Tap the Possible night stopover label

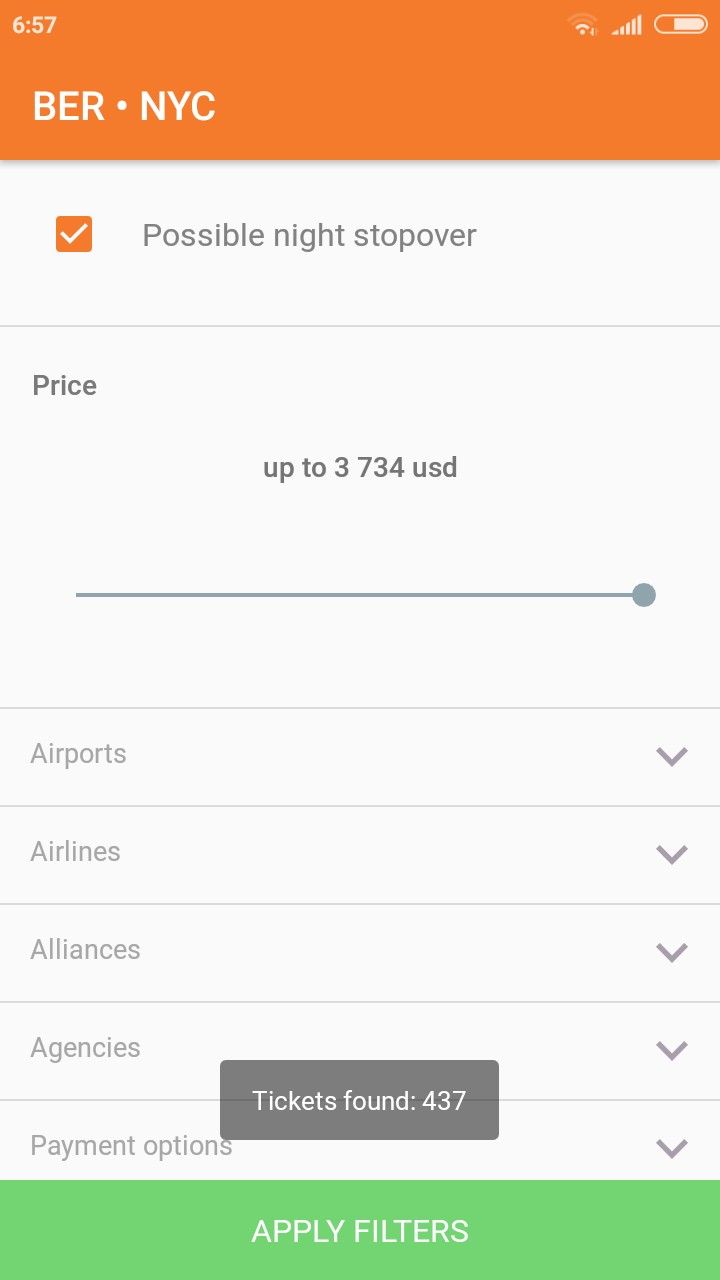[x=309, y=235]
